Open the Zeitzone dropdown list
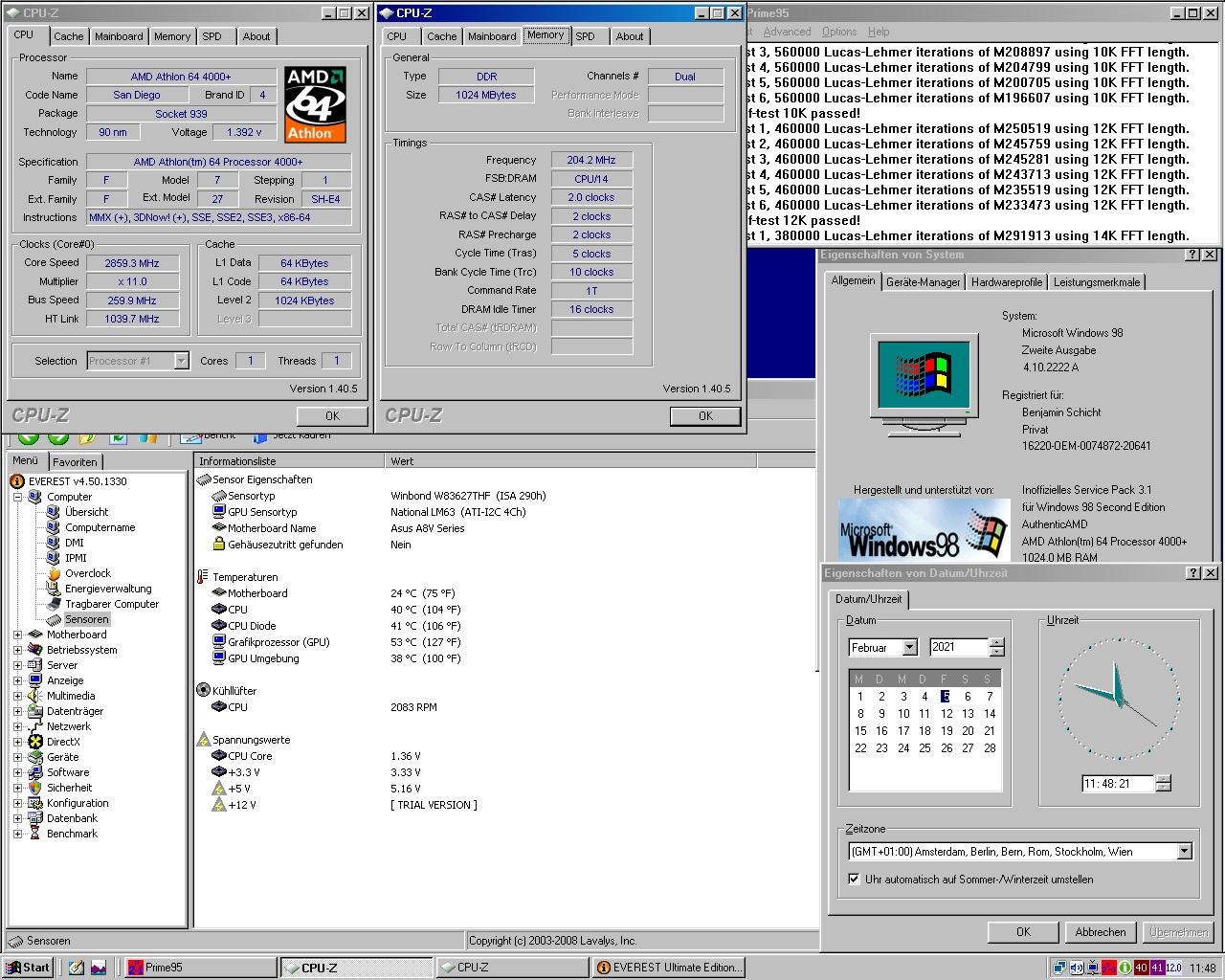 point(1184,852)
